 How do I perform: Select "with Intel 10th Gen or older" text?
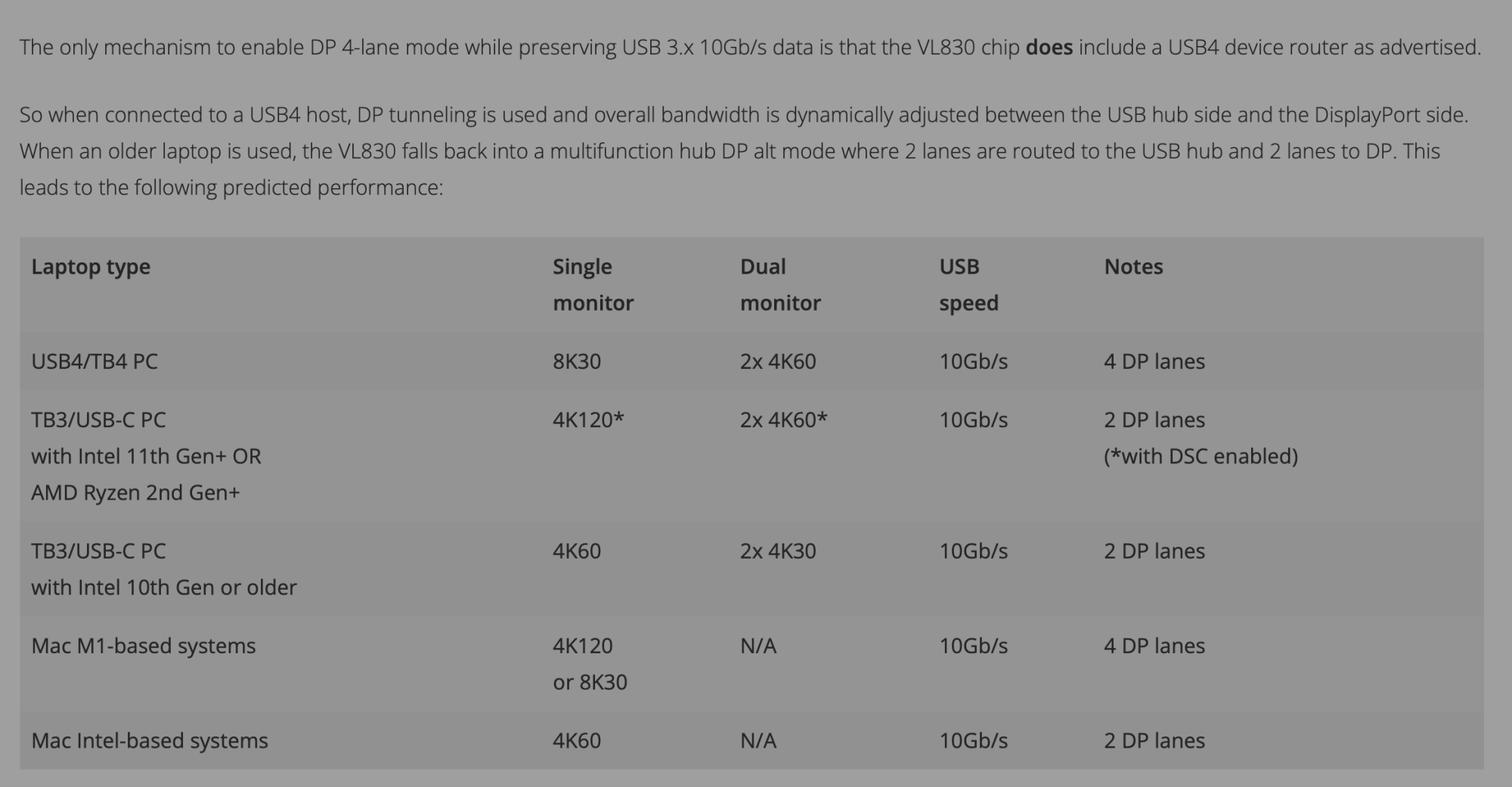164,587
